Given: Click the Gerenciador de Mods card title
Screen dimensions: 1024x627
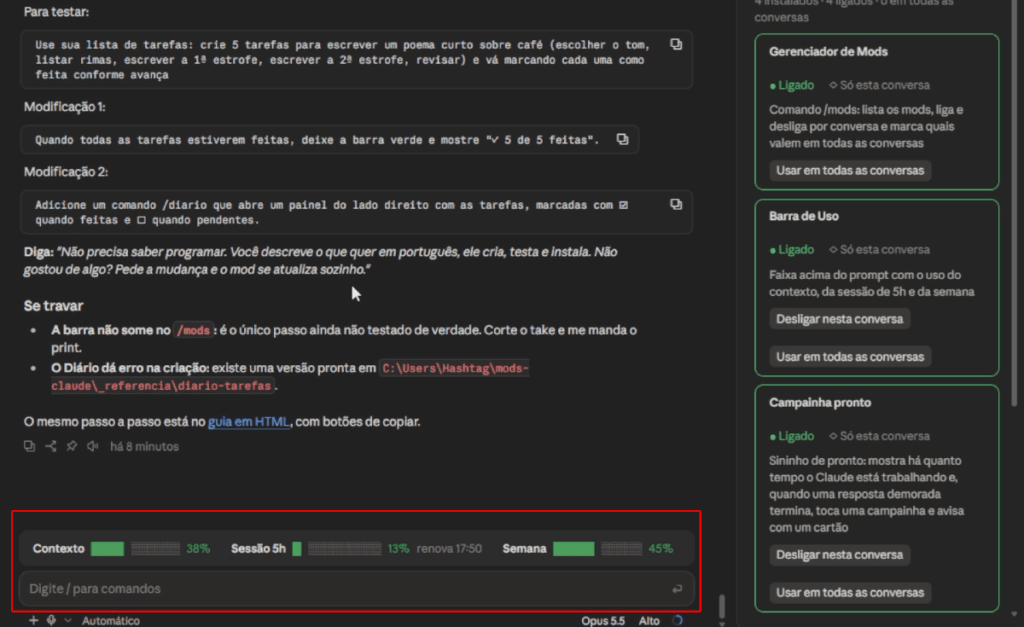Looking at the screenshot, I should [828, 52].
